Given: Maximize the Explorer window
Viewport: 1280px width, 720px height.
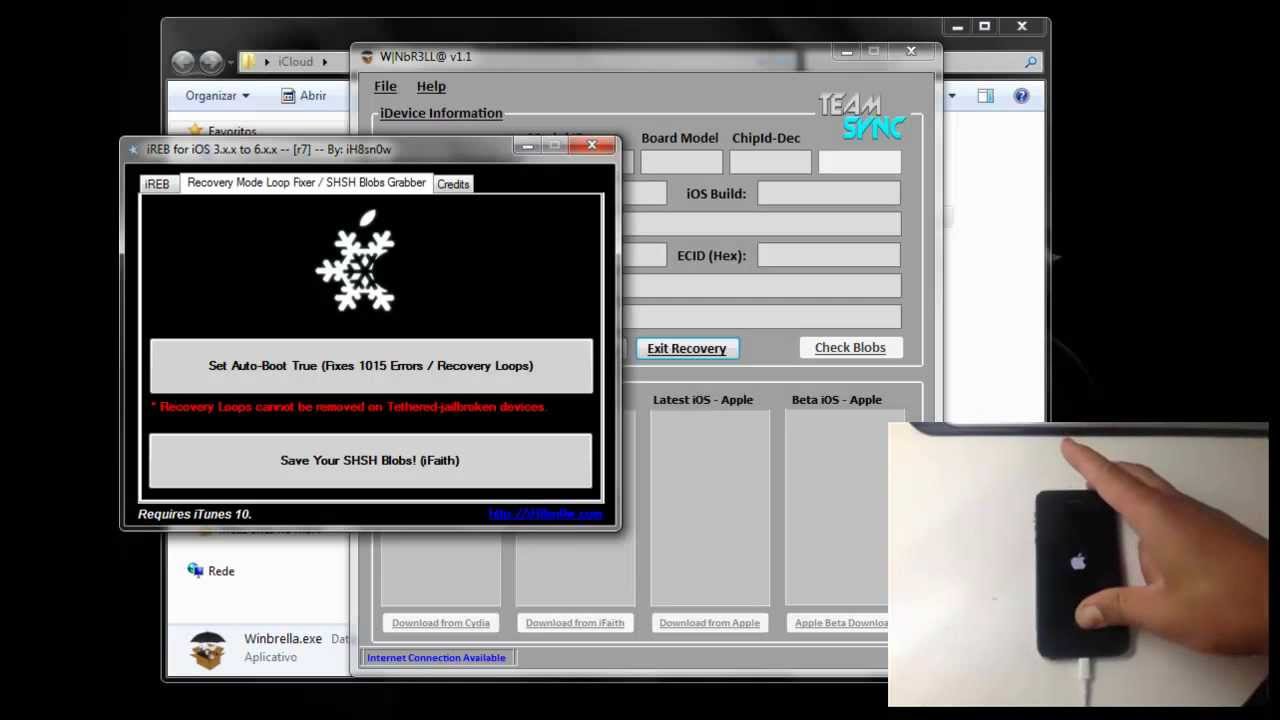Looking at the screenshot, I should [x=984, y=27].
